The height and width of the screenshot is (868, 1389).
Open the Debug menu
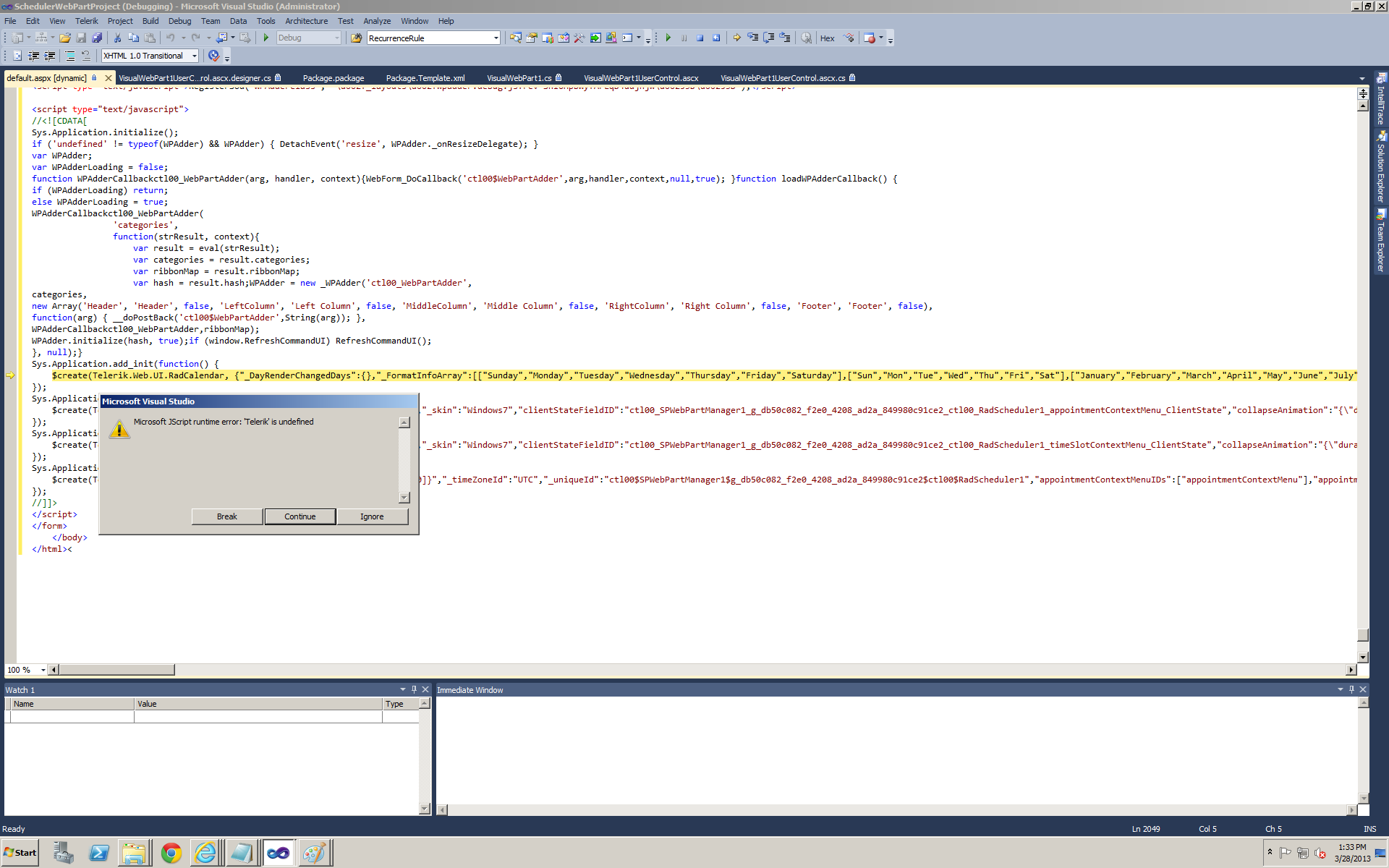pos(179,21)
